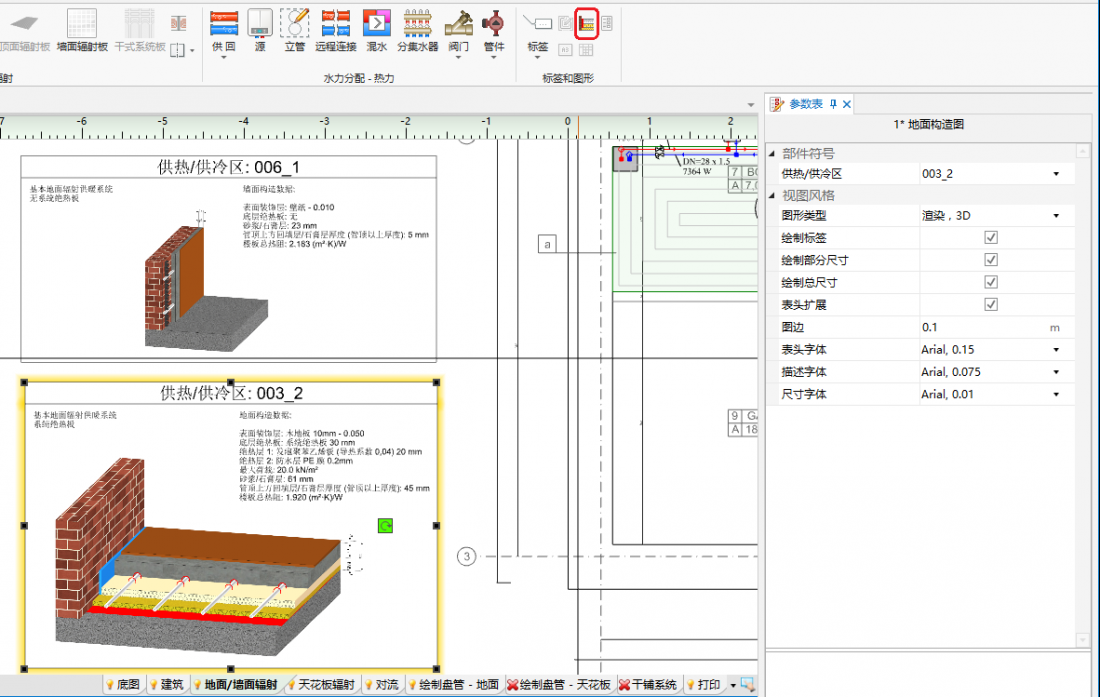The image size is (1100, 697).
Task: Expand the 图形类型 dropdown
Action: pos(1056,216)
